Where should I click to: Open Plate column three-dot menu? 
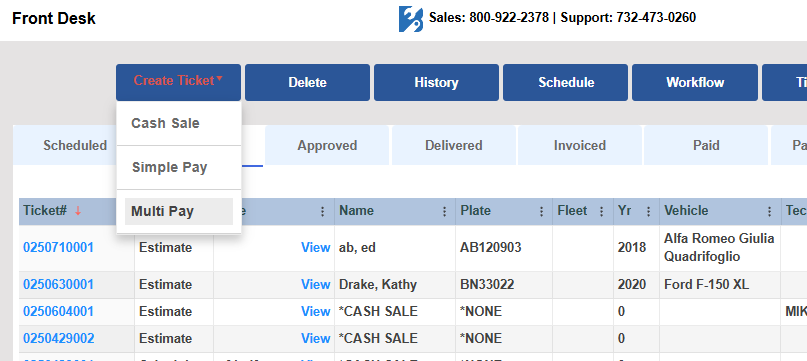[x=541, y=212]
